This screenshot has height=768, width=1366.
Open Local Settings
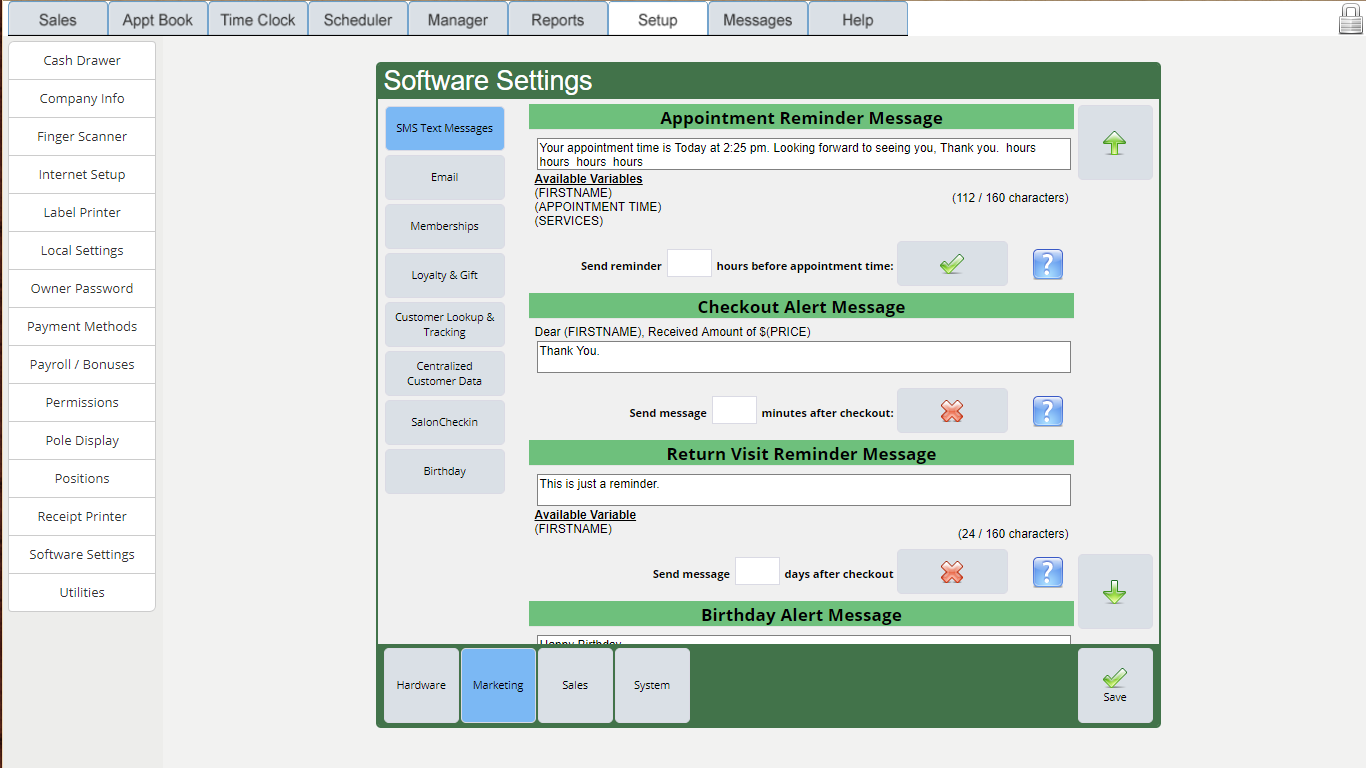(x=82, y=251)
